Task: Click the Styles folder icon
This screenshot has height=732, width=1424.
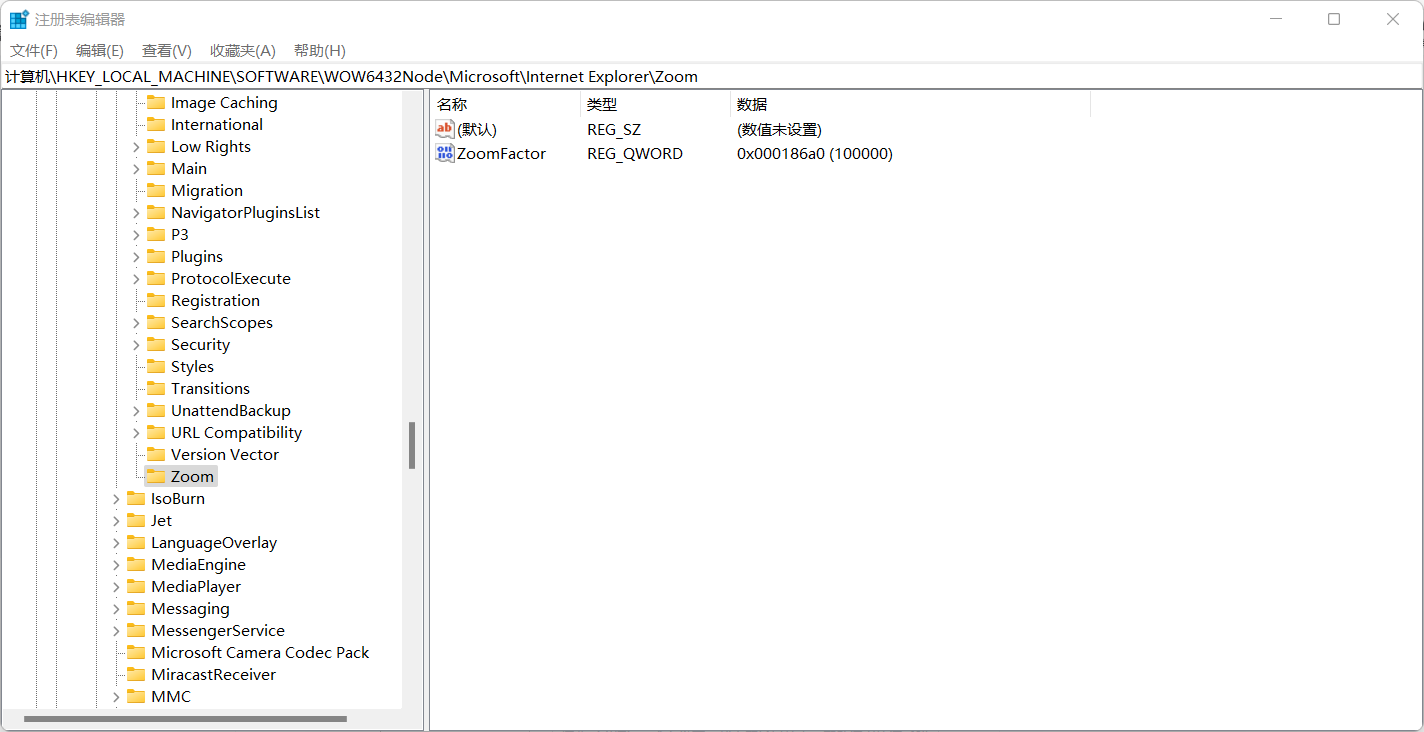Action: tap(156, 366)
